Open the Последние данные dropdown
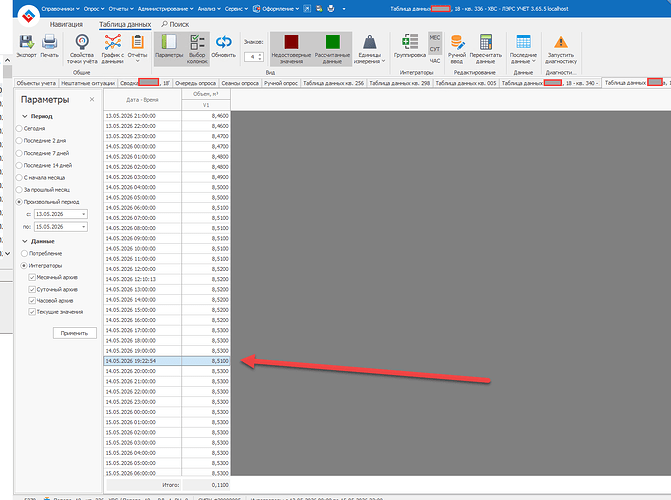Image resolution: width=671 pixels, height=500 pixels. 523,49
